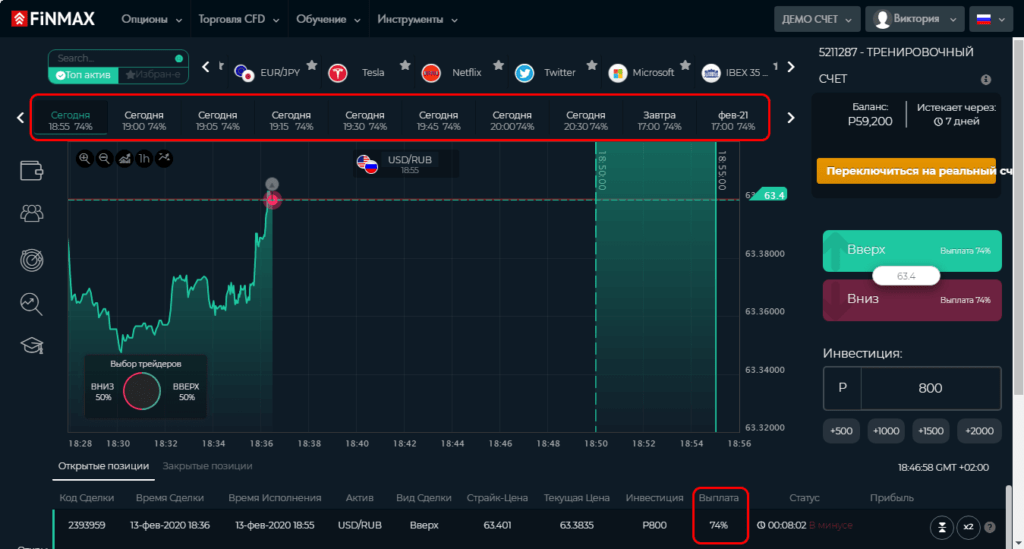Viewport: 1024px width, 549px height.
Task: Open the Виктория user menu dropdown
Action: (x=914, y=19)
